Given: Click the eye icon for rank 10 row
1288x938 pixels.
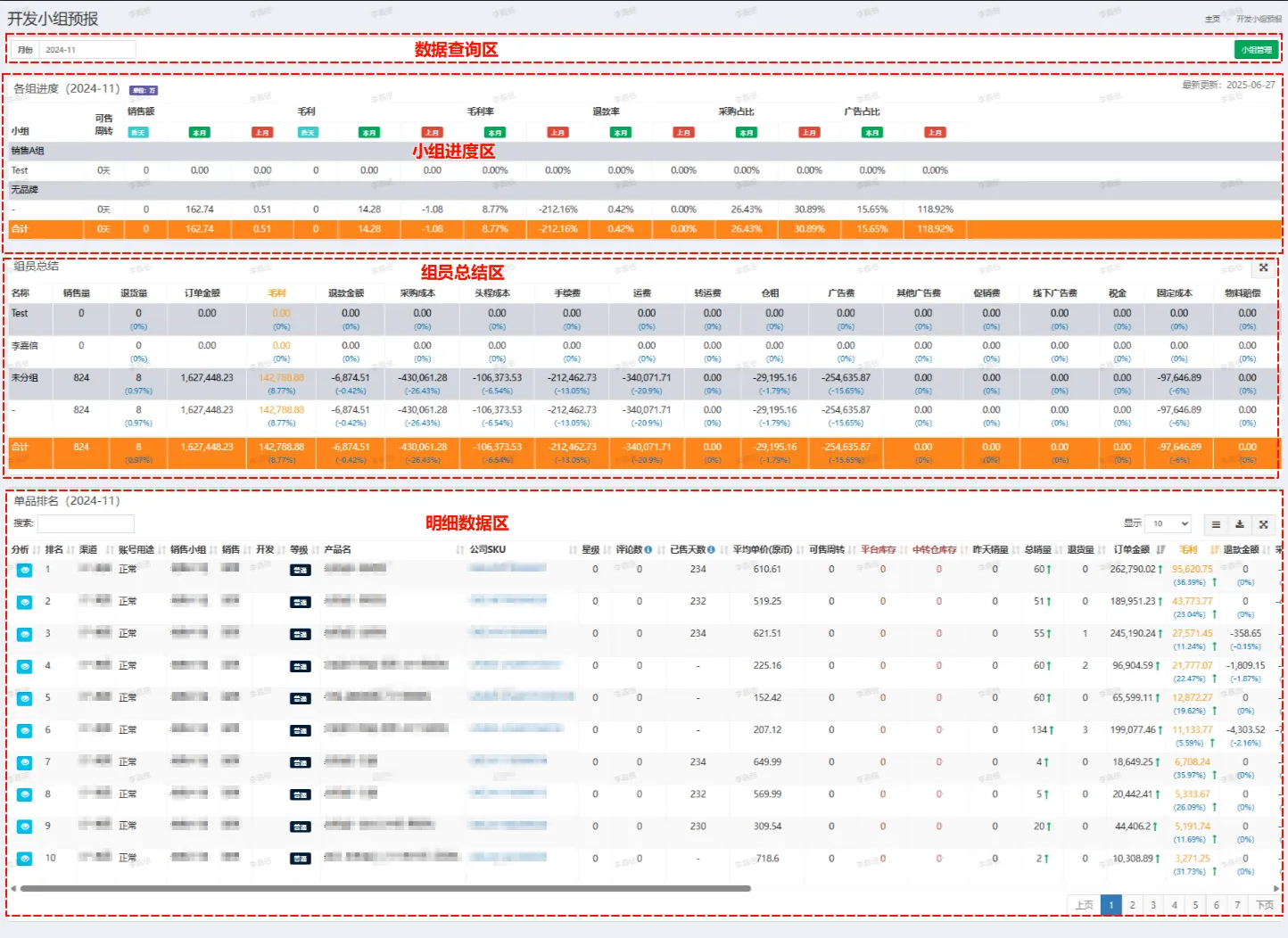Looking at the screenshot, I should pos(24,859).
